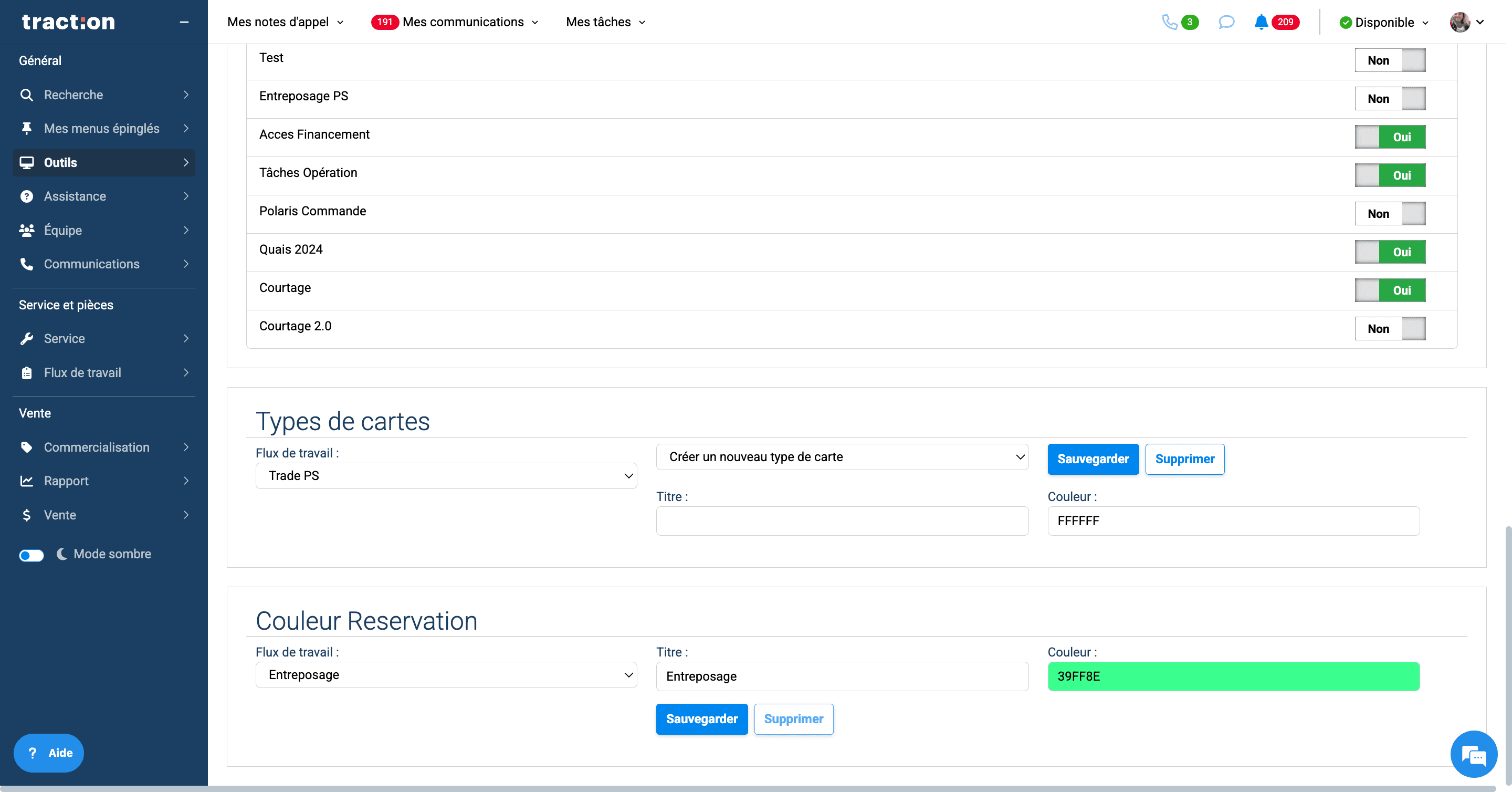The width and height of the screenshot is (1512, 792).
Task: Click Sauvegarder in Couleur Reservation
Action: coord(702,719)
